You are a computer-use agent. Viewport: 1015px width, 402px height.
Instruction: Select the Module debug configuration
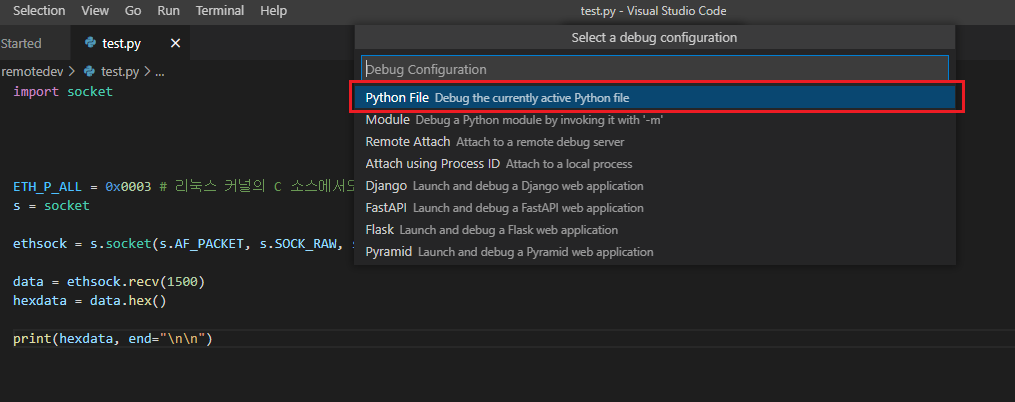point(654,120)
